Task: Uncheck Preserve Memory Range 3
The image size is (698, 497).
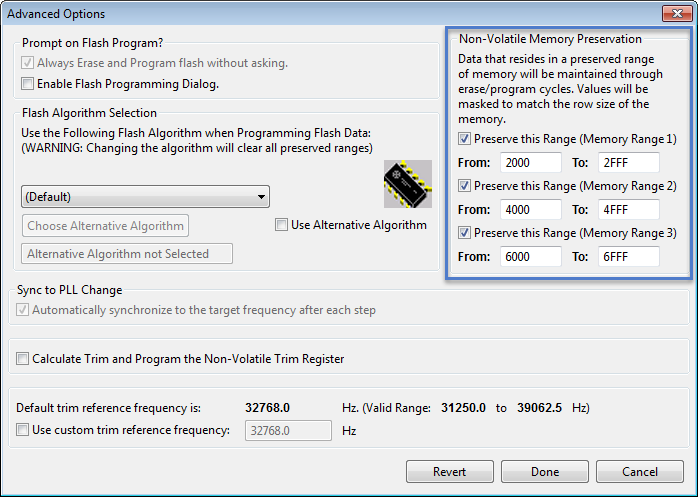Action: [464, 232]
